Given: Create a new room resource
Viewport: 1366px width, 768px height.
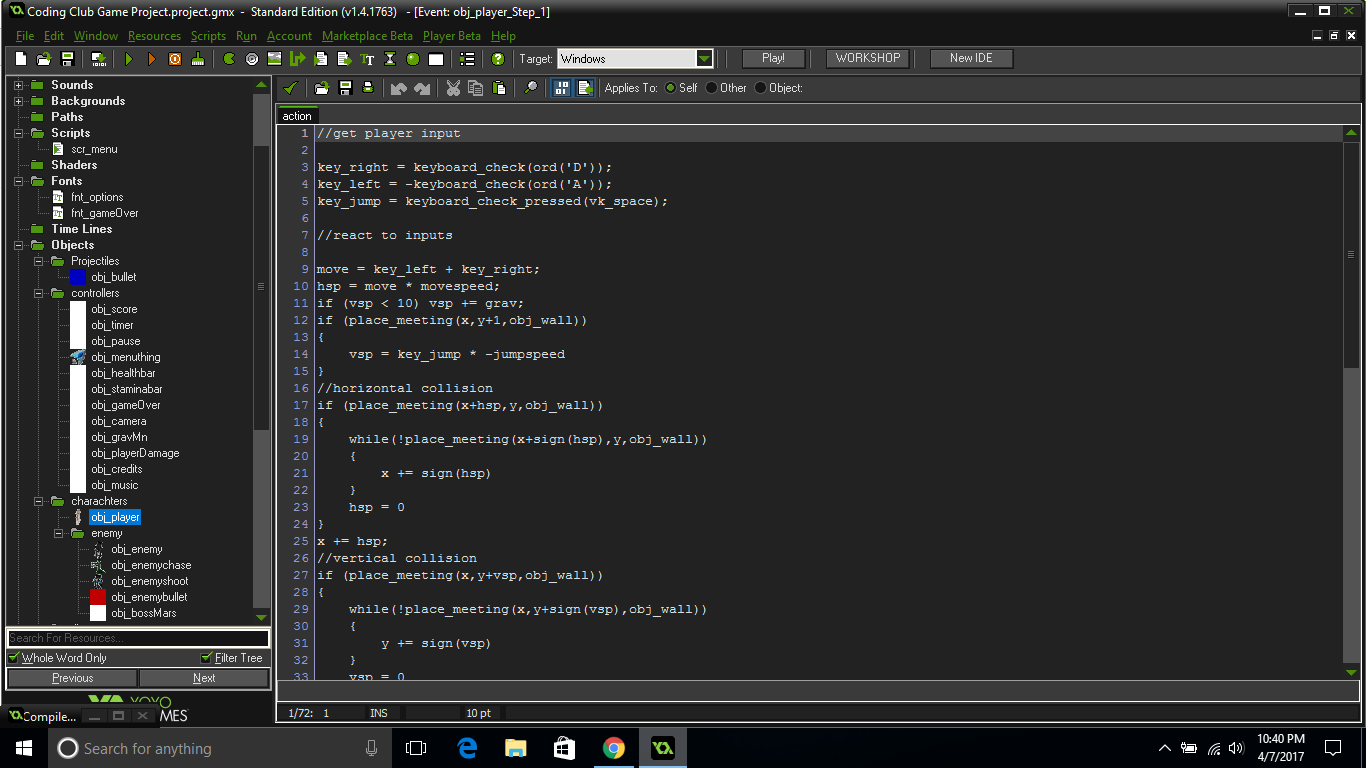Looking at the screenshot, I should tap(436, 58).
